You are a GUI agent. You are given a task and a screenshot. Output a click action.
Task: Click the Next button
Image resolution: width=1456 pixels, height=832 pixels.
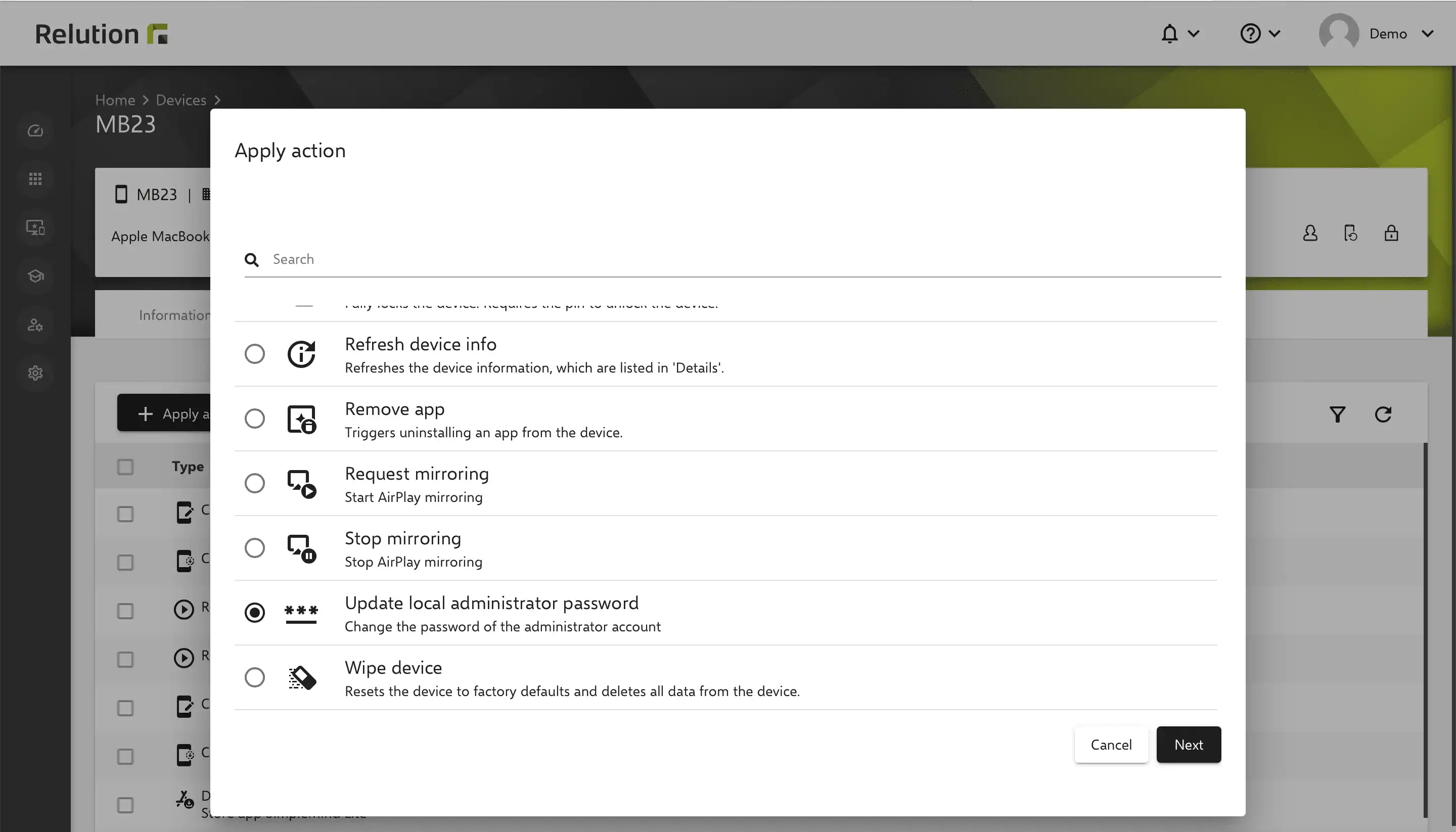click(1189, 745)
